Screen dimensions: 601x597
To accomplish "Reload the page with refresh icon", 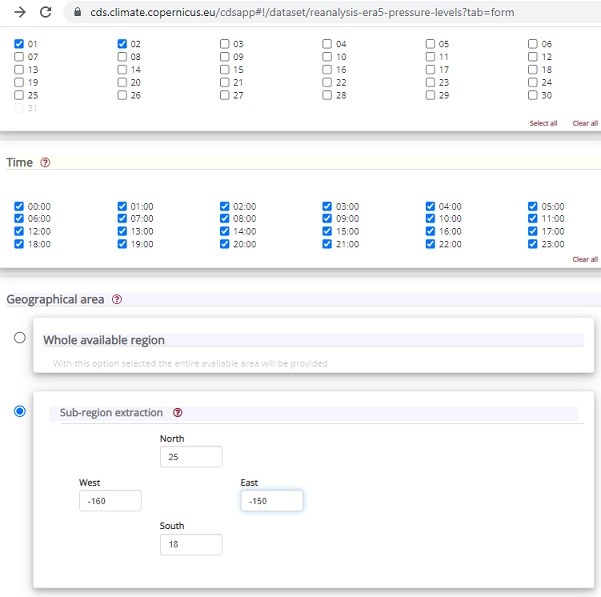I will (x=46, y=12).
